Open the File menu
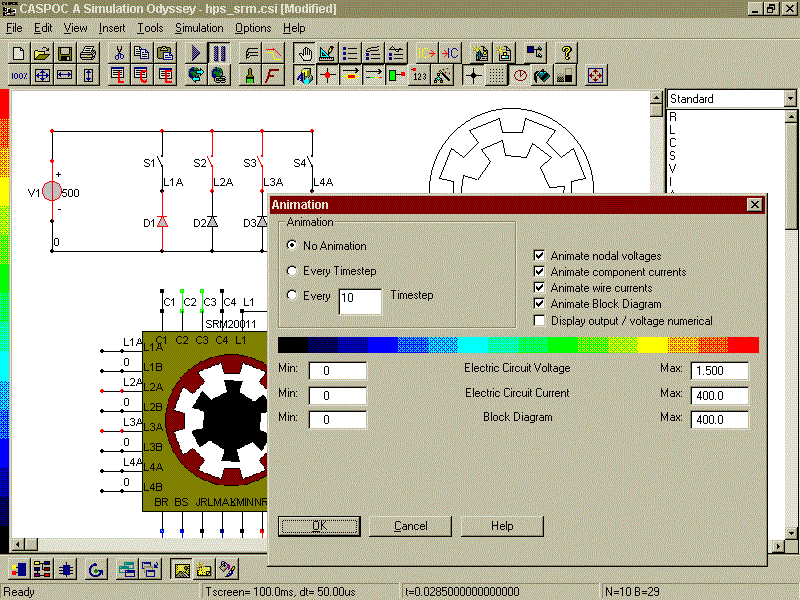 [x=14, y=28]
